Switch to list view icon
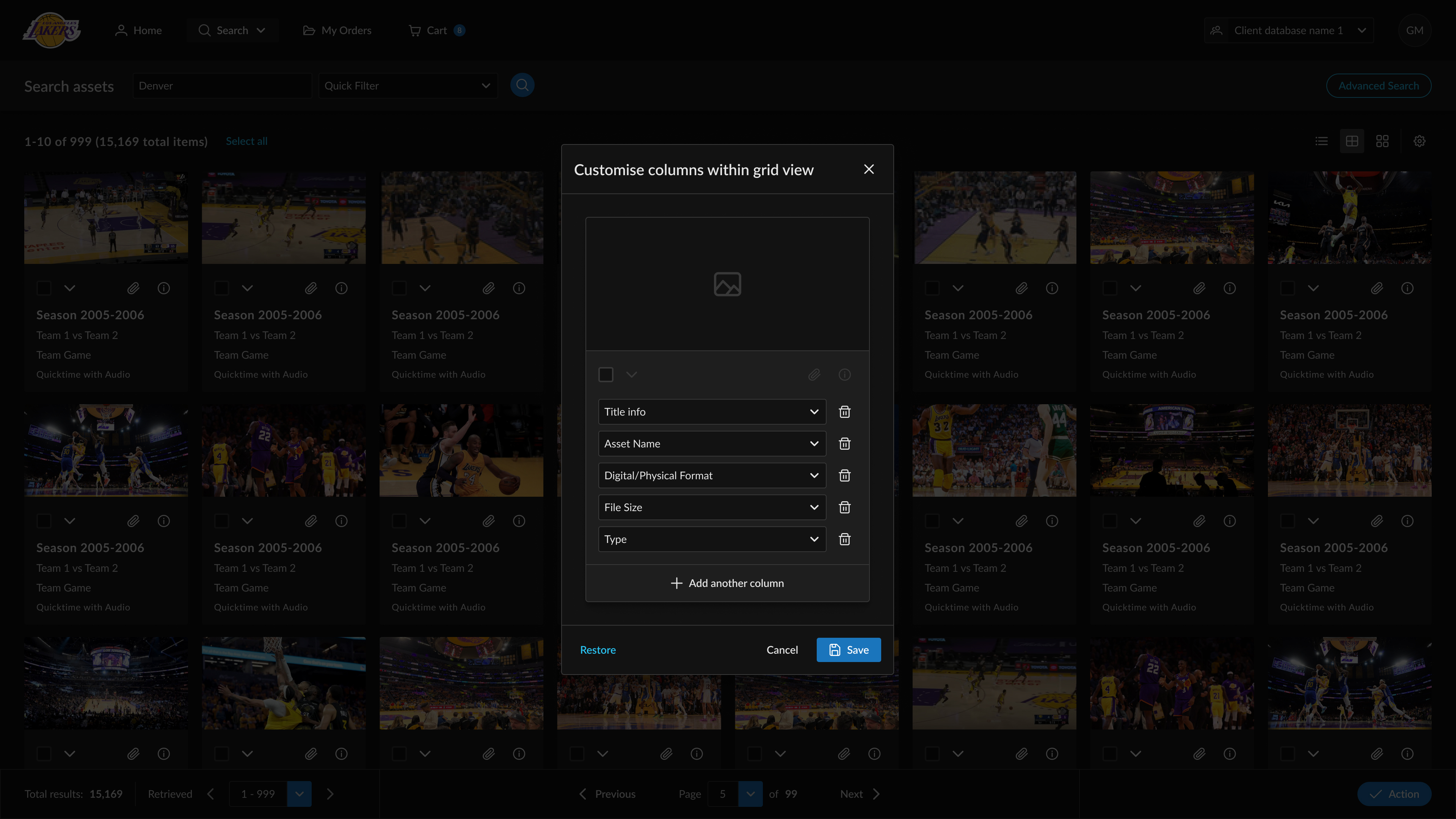1456x819 pixels. click(1321, 141)
